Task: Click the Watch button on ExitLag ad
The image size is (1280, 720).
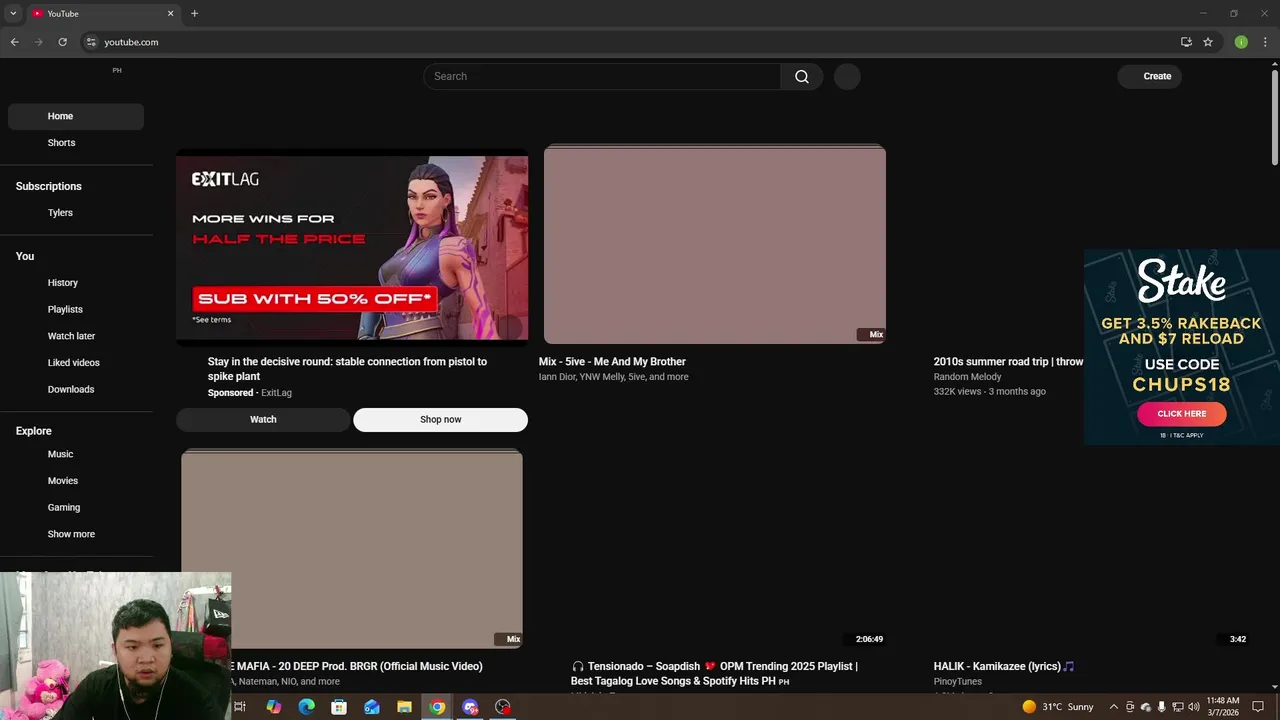Action: coord(263,420)
